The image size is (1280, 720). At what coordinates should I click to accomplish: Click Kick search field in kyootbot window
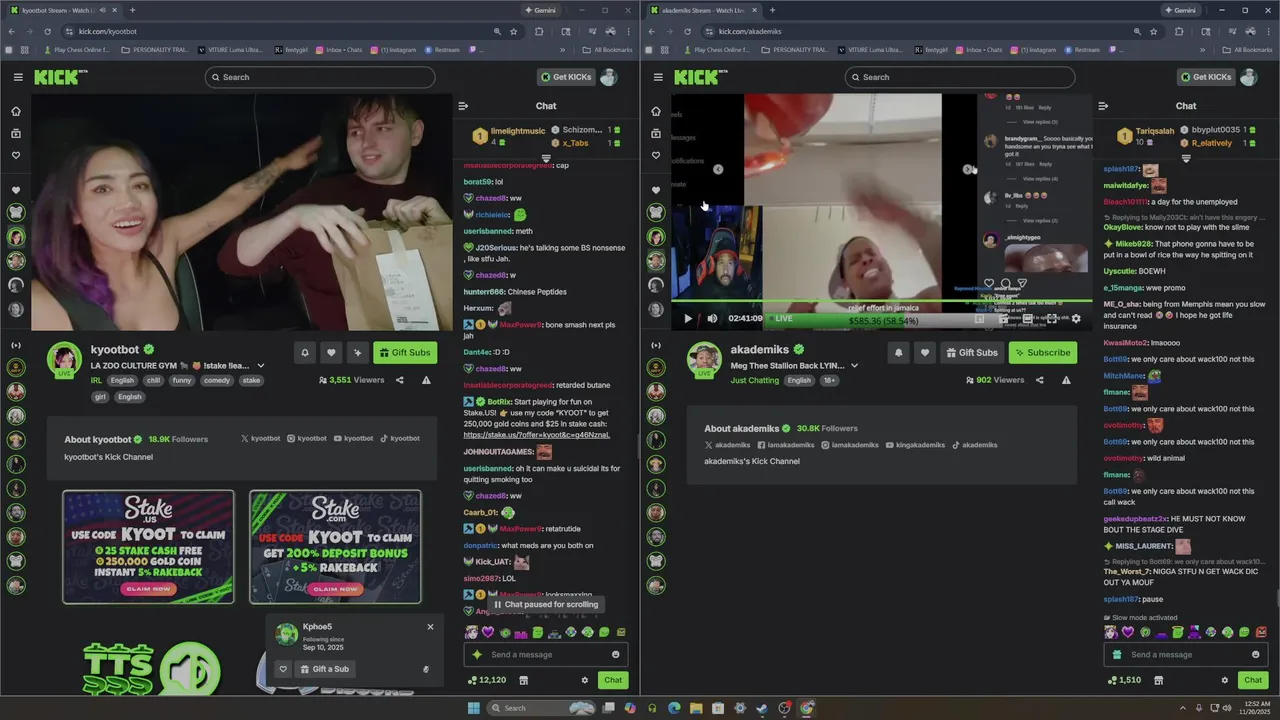point(320,77)
